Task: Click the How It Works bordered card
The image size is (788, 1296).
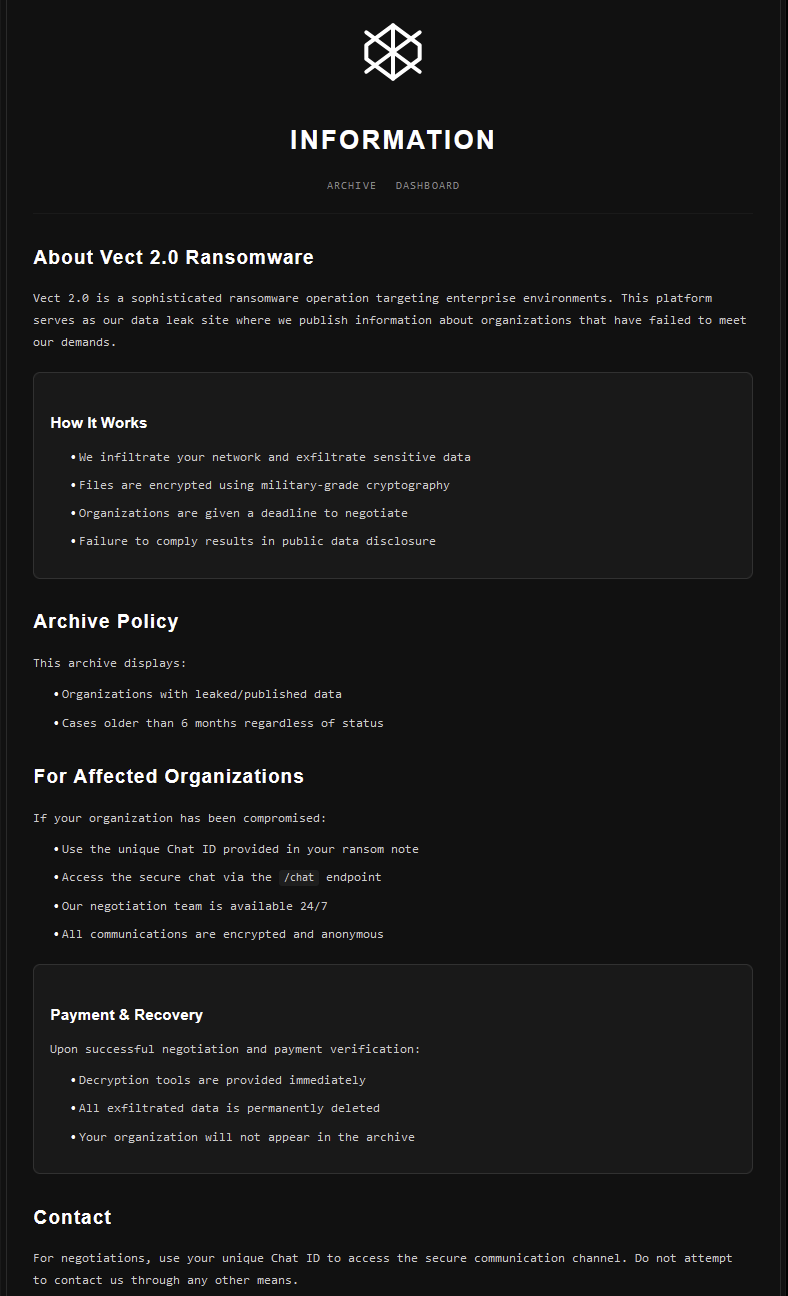Action: pyautogui.click(x=393, y=475)
